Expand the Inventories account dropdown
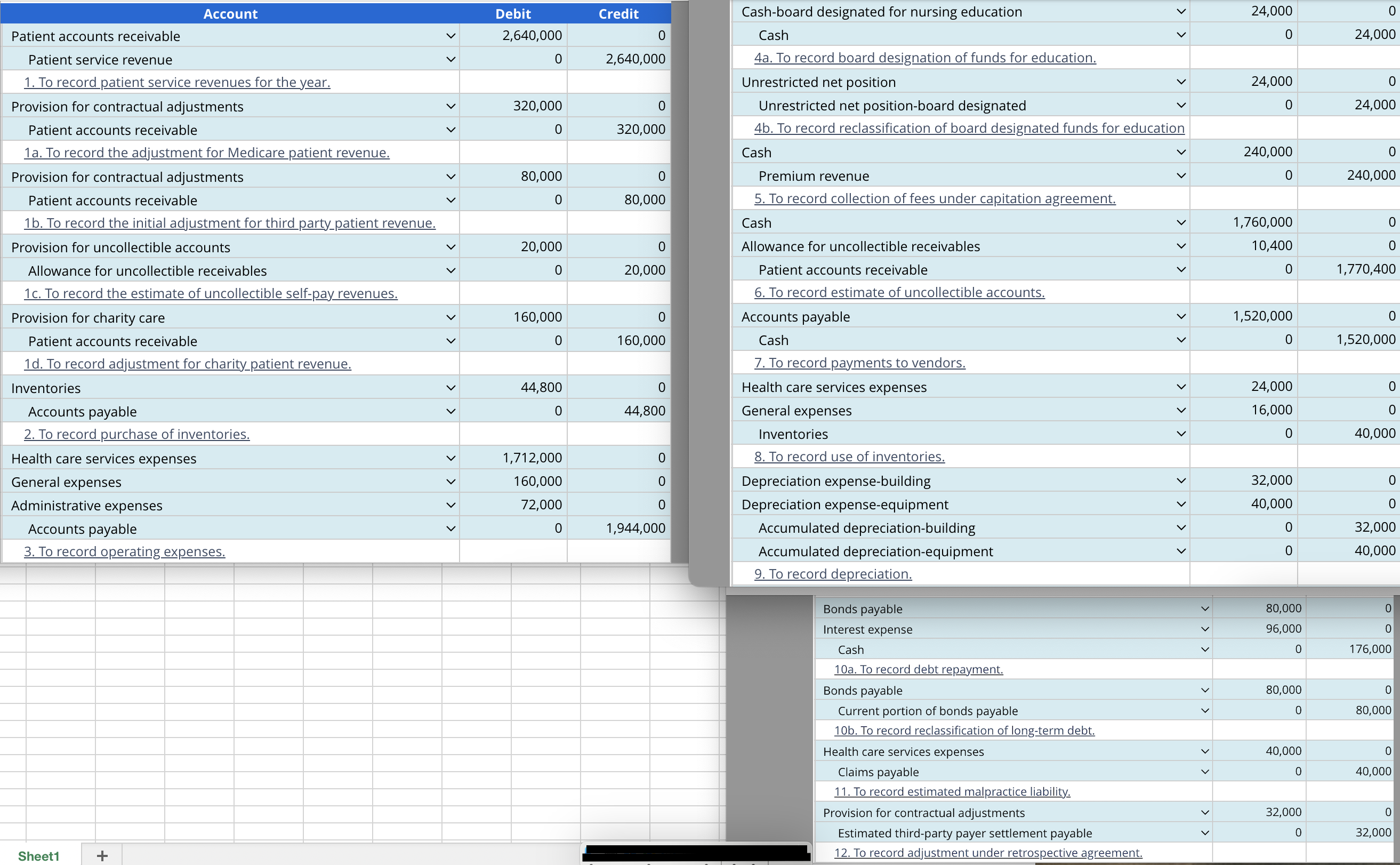The height and width of the screenshot is (865, 1400). click(x=450, y=387)
